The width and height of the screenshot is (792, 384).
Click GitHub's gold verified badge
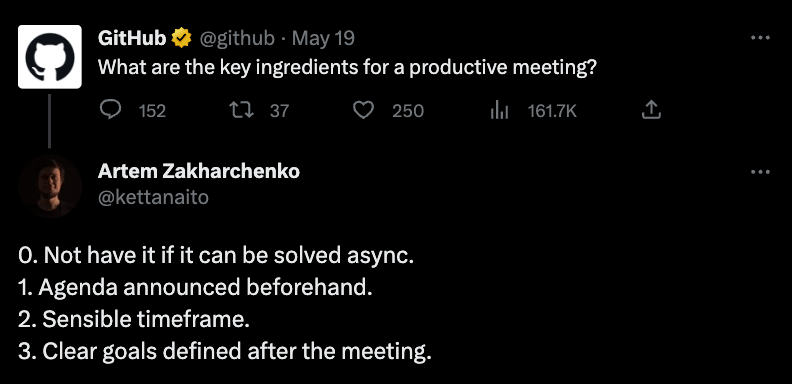tap(182, 38)
